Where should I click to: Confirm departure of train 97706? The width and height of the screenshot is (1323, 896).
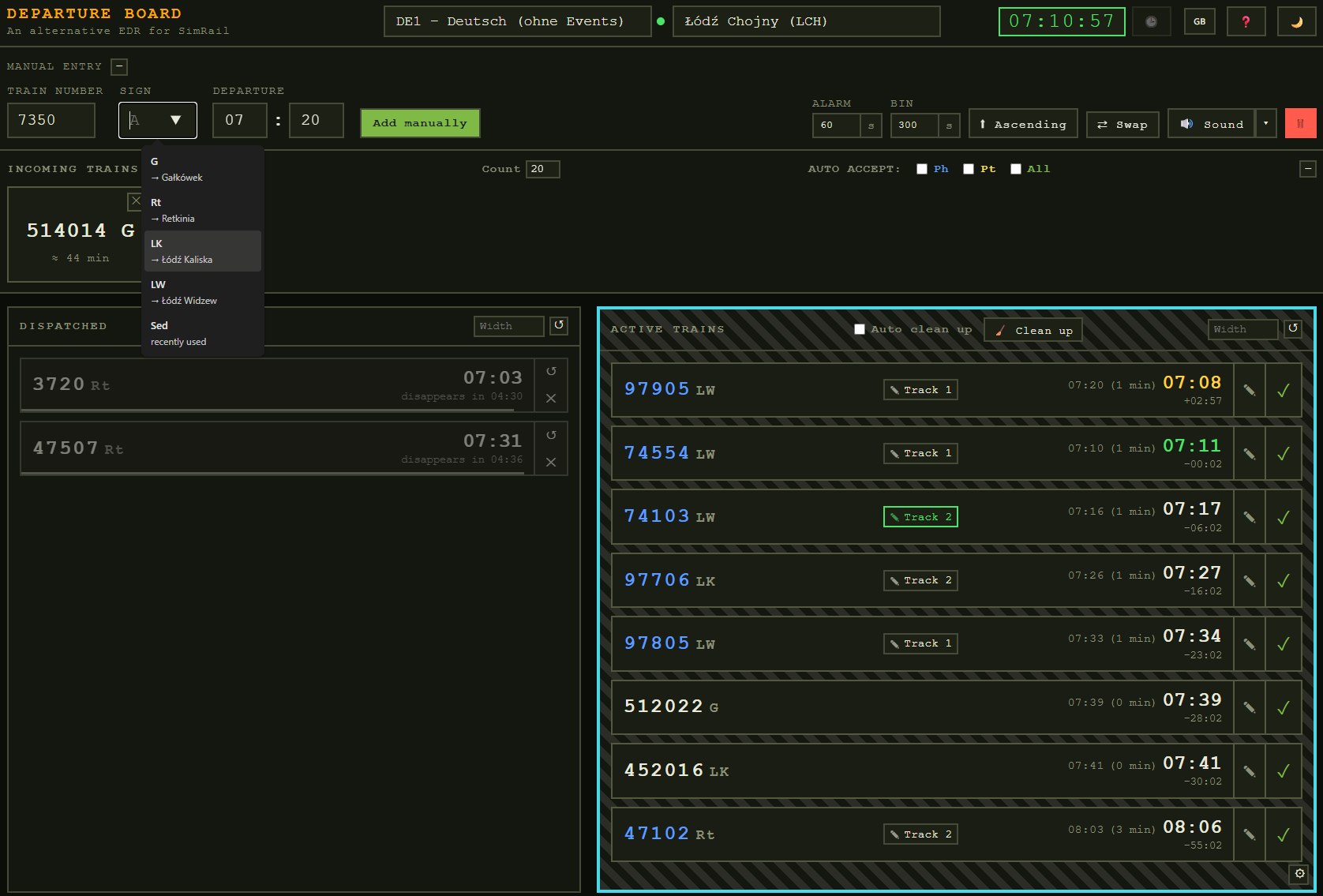(1284, 581)
